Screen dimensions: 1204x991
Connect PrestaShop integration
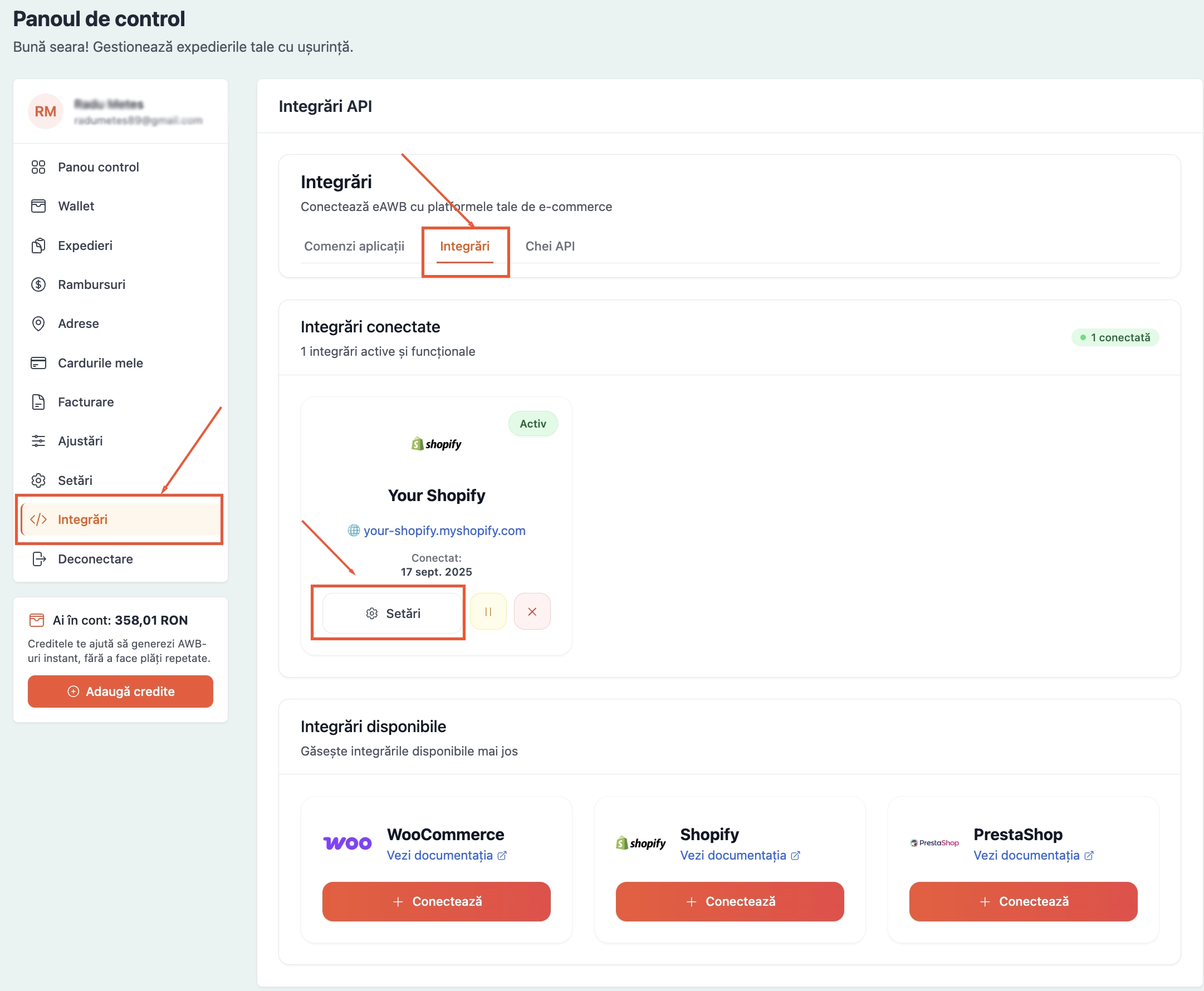1023,901
